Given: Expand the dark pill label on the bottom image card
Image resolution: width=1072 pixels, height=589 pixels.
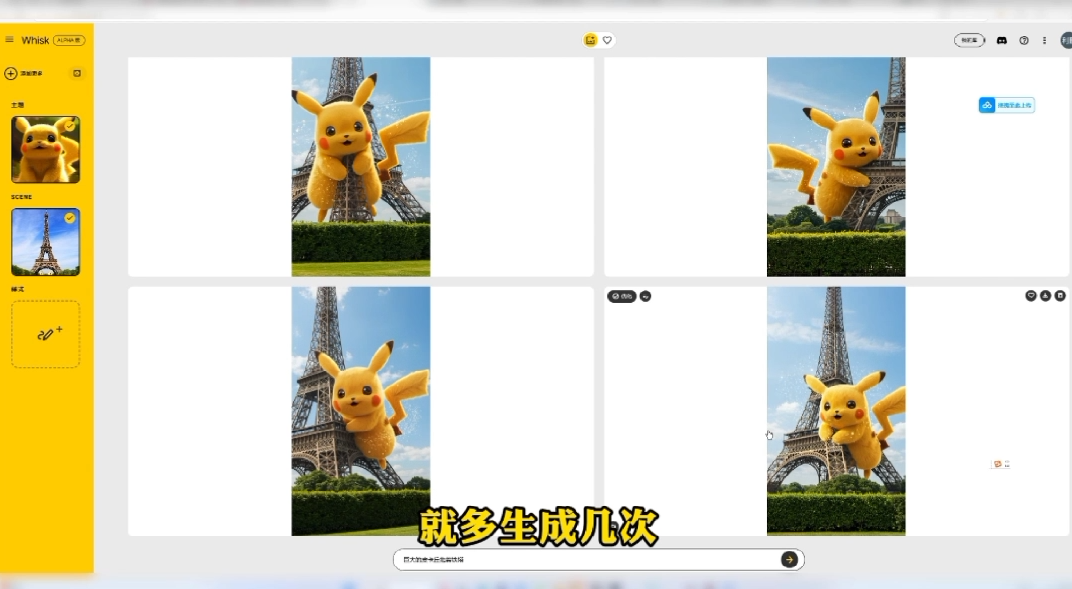Looking at the screenshot, I should point(622,296).
